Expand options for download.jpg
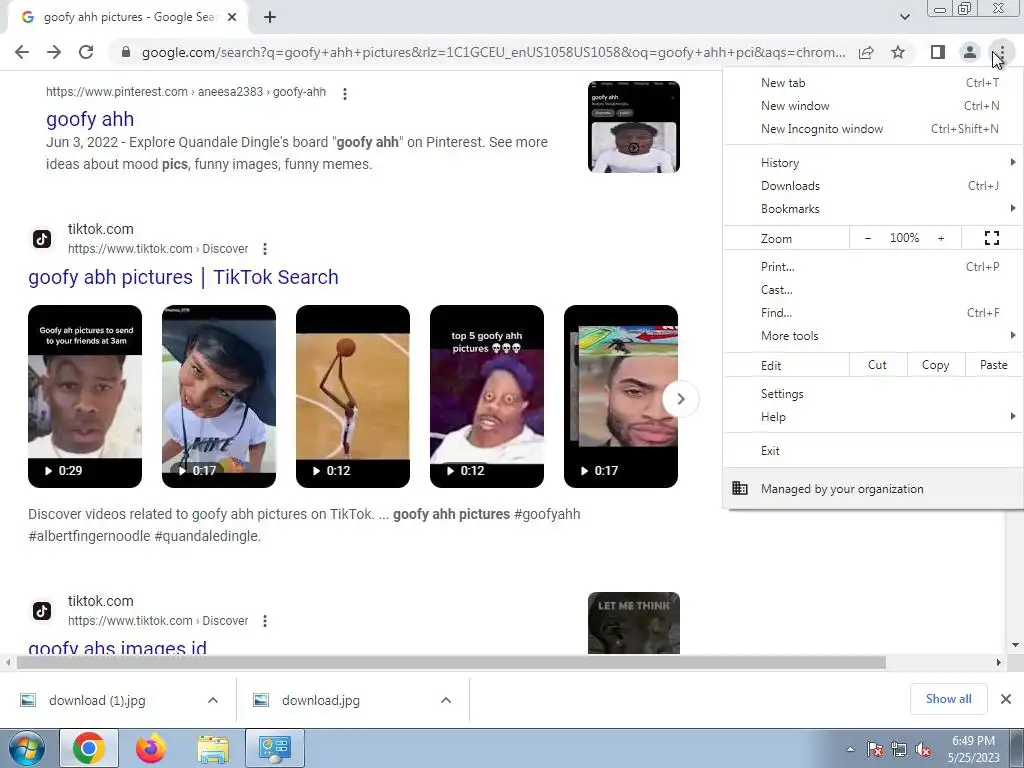1024x768 pixels. (x=446, y=700)
